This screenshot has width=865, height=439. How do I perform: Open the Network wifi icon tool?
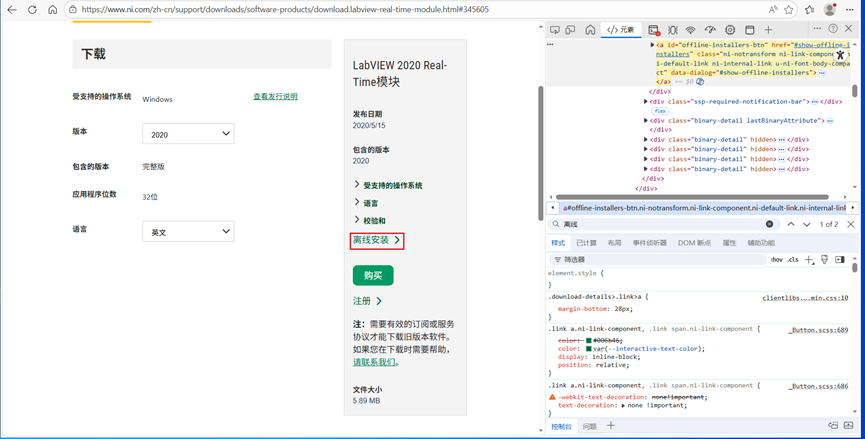pos(691,30)
